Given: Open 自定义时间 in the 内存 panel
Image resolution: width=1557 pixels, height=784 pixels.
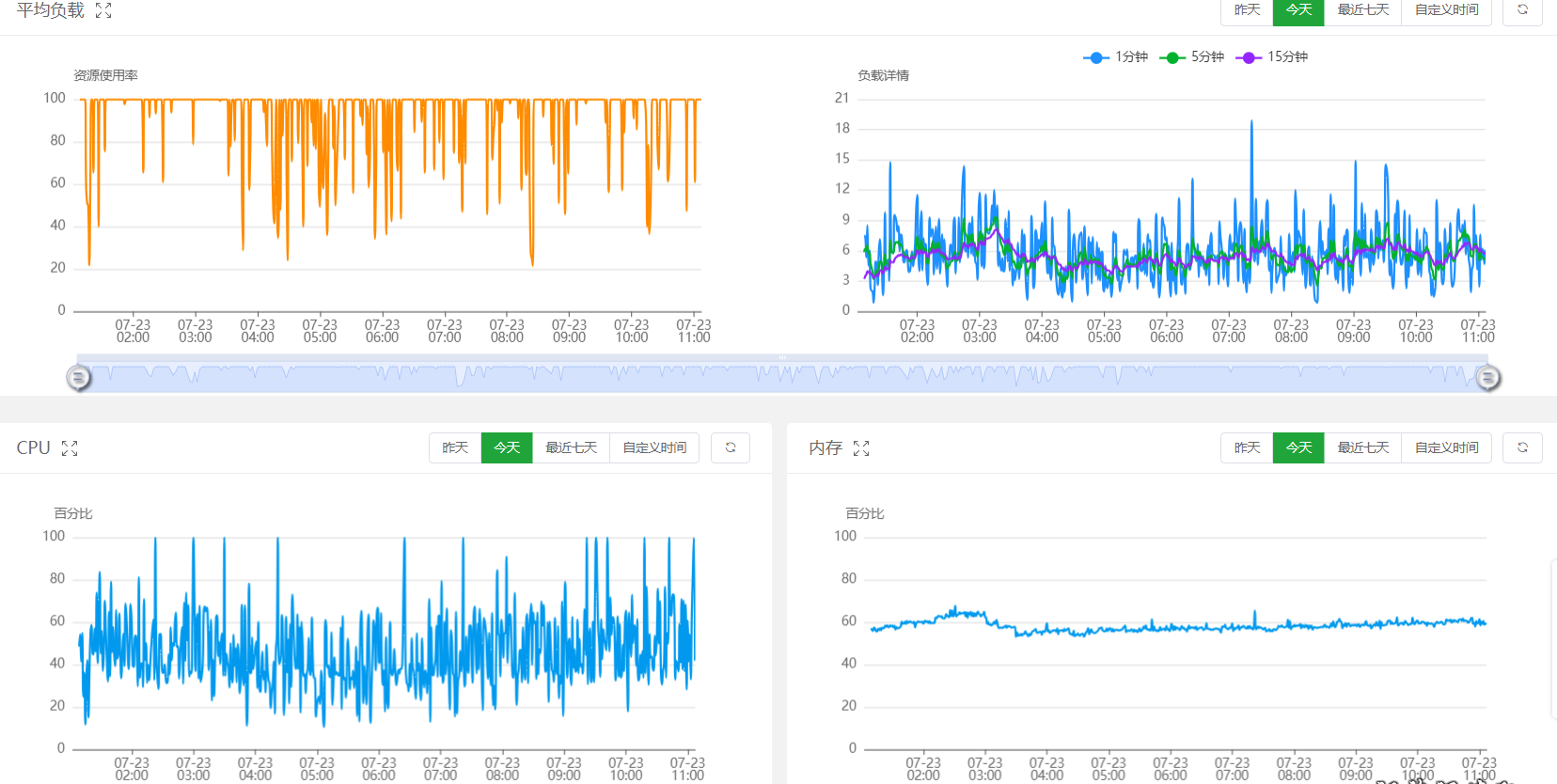Looking at the screenshot, I should (x=1446, y=447).
